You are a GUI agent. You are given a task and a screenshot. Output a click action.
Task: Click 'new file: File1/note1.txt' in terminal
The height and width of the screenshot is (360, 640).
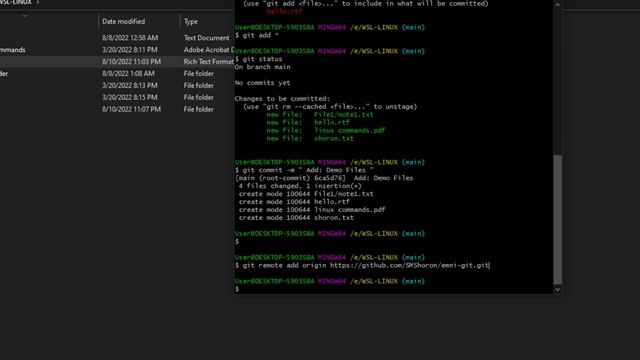(x=320, y=114)
